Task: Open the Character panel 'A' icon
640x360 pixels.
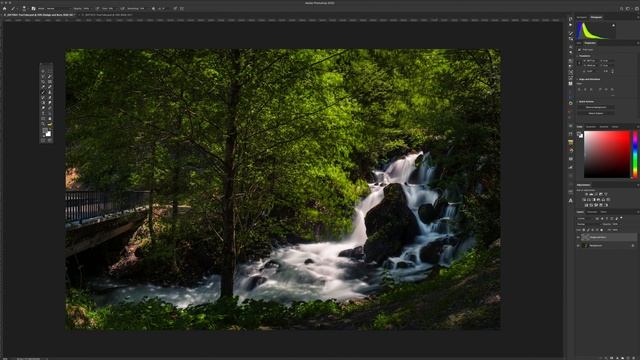Action: (571, 200)
